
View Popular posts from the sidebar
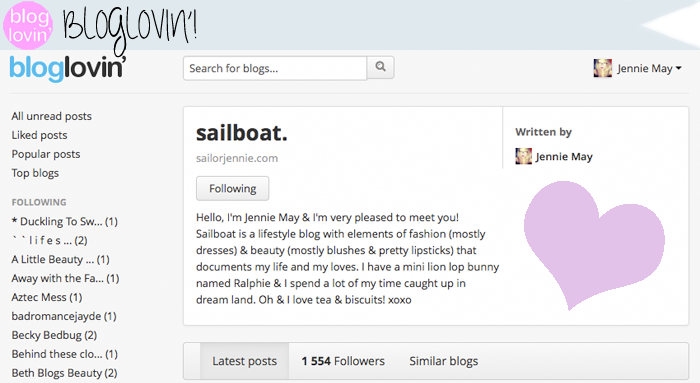pyautogui.click(x=46, y=154)
